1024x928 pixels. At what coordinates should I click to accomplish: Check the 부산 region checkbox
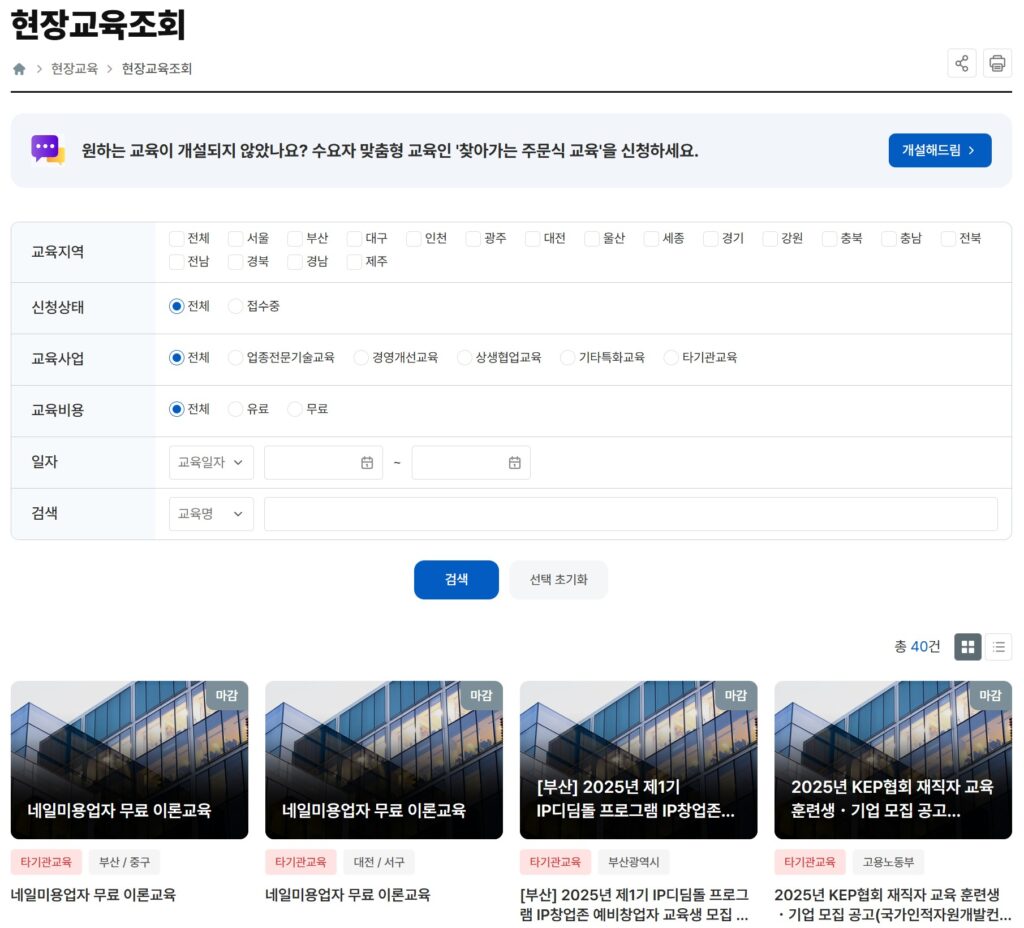[x=295, y=238]
